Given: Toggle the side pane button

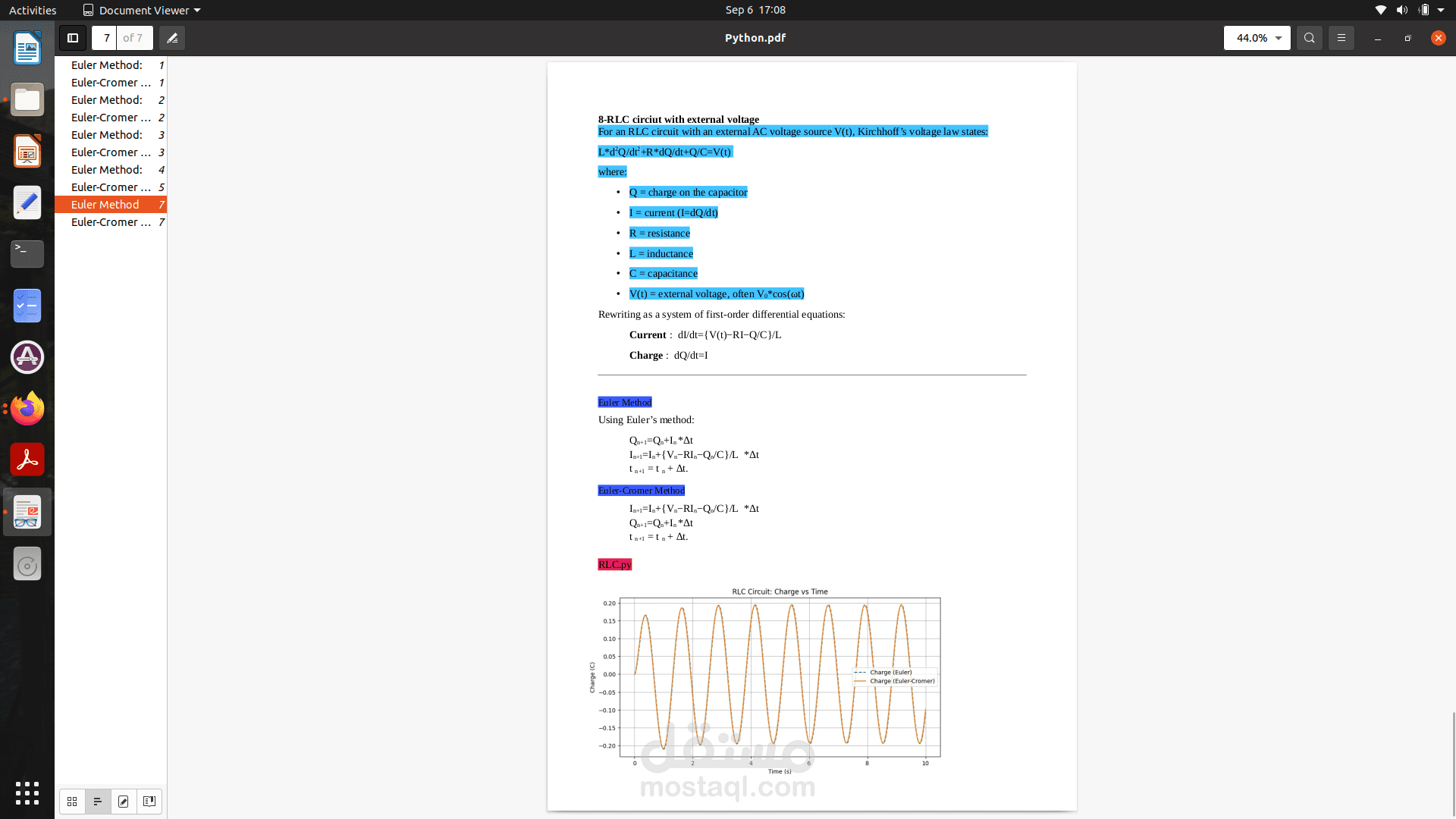Looking at the screenshot, I should tap(73, 38).
